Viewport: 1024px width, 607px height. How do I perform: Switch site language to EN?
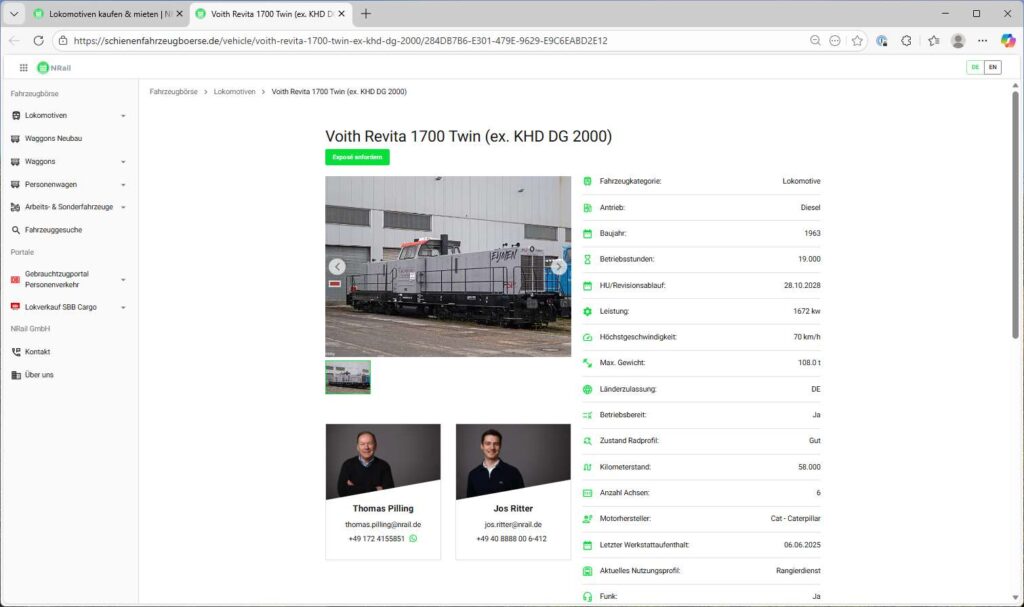point(992,67)
